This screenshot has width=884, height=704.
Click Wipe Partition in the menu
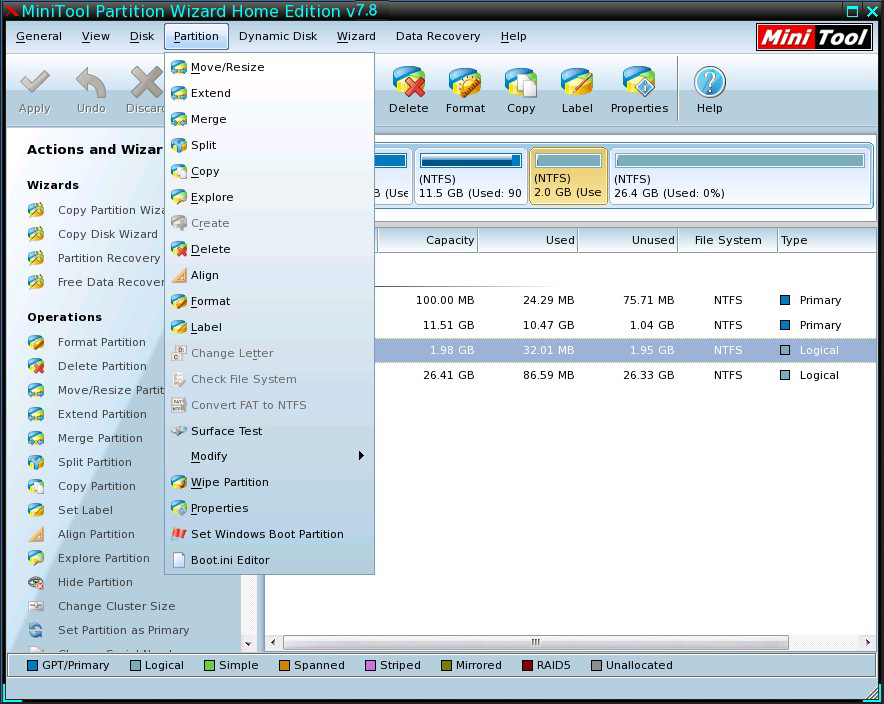pos(229,482)
